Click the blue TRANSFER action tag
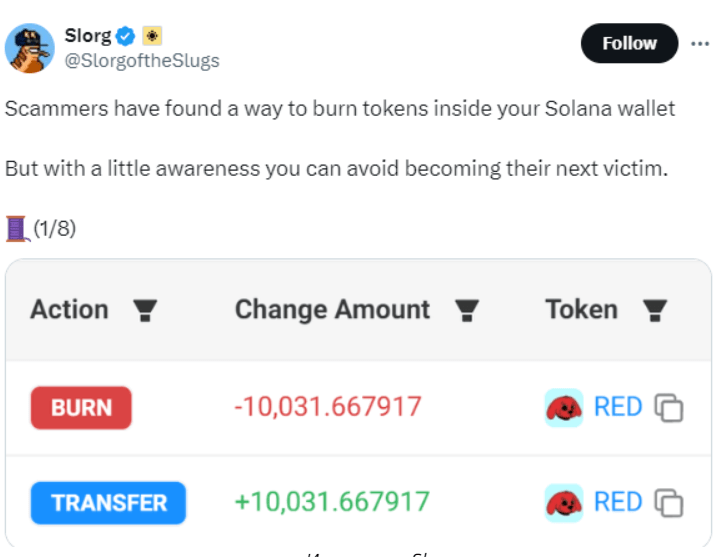 108,503
